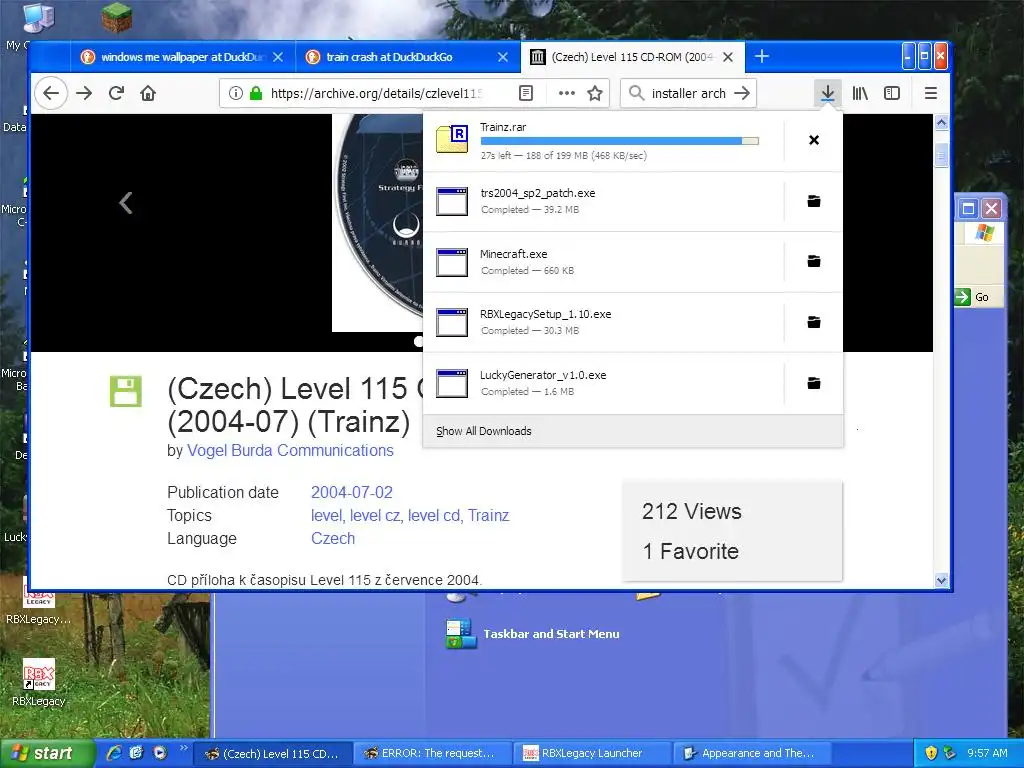Toggle reader view icon in address bar
The image size is (1024, 768).
point(526,93)
